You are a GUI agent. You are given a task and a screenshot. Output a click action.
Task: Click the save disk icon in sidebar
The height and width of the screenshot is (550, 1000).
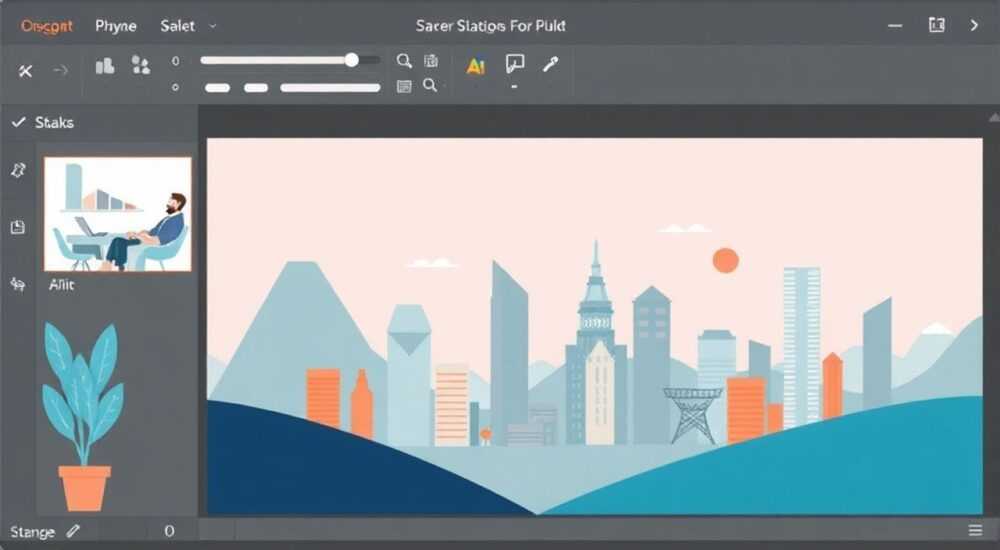18,227
